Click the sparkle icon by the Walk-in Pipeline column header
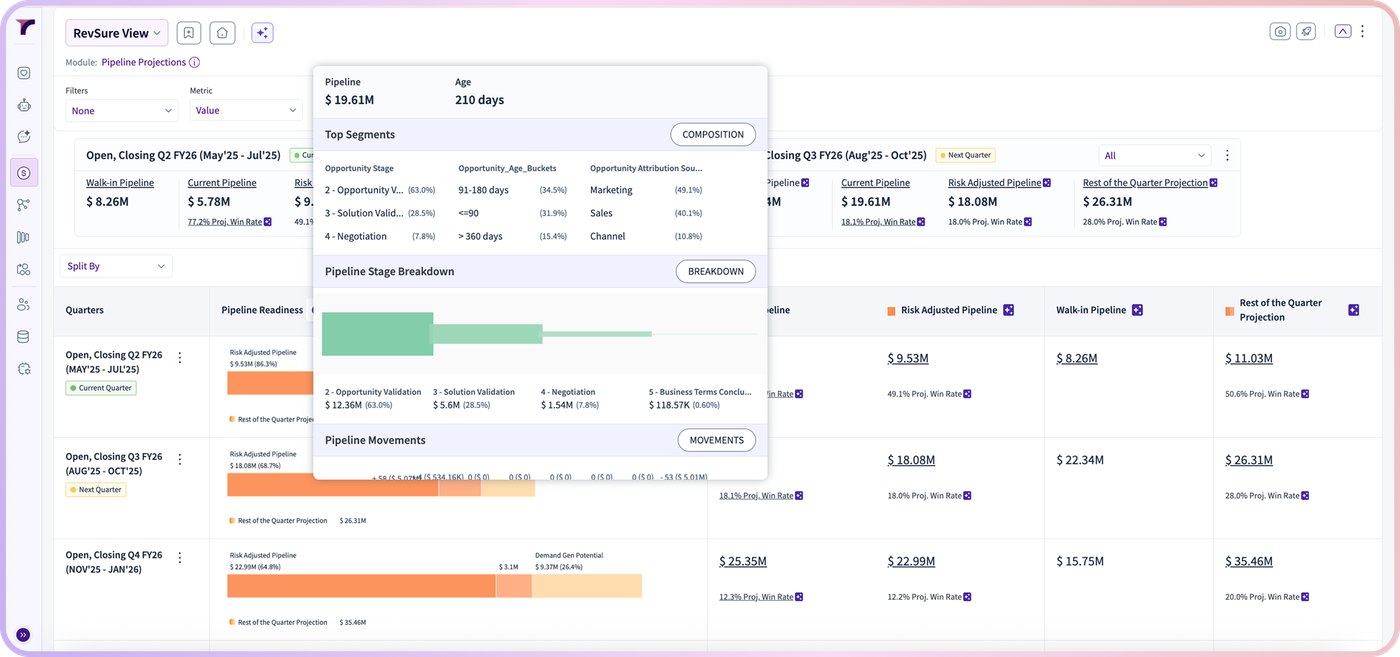The height and width of the screenshot is (657, 1400). 1137,310
